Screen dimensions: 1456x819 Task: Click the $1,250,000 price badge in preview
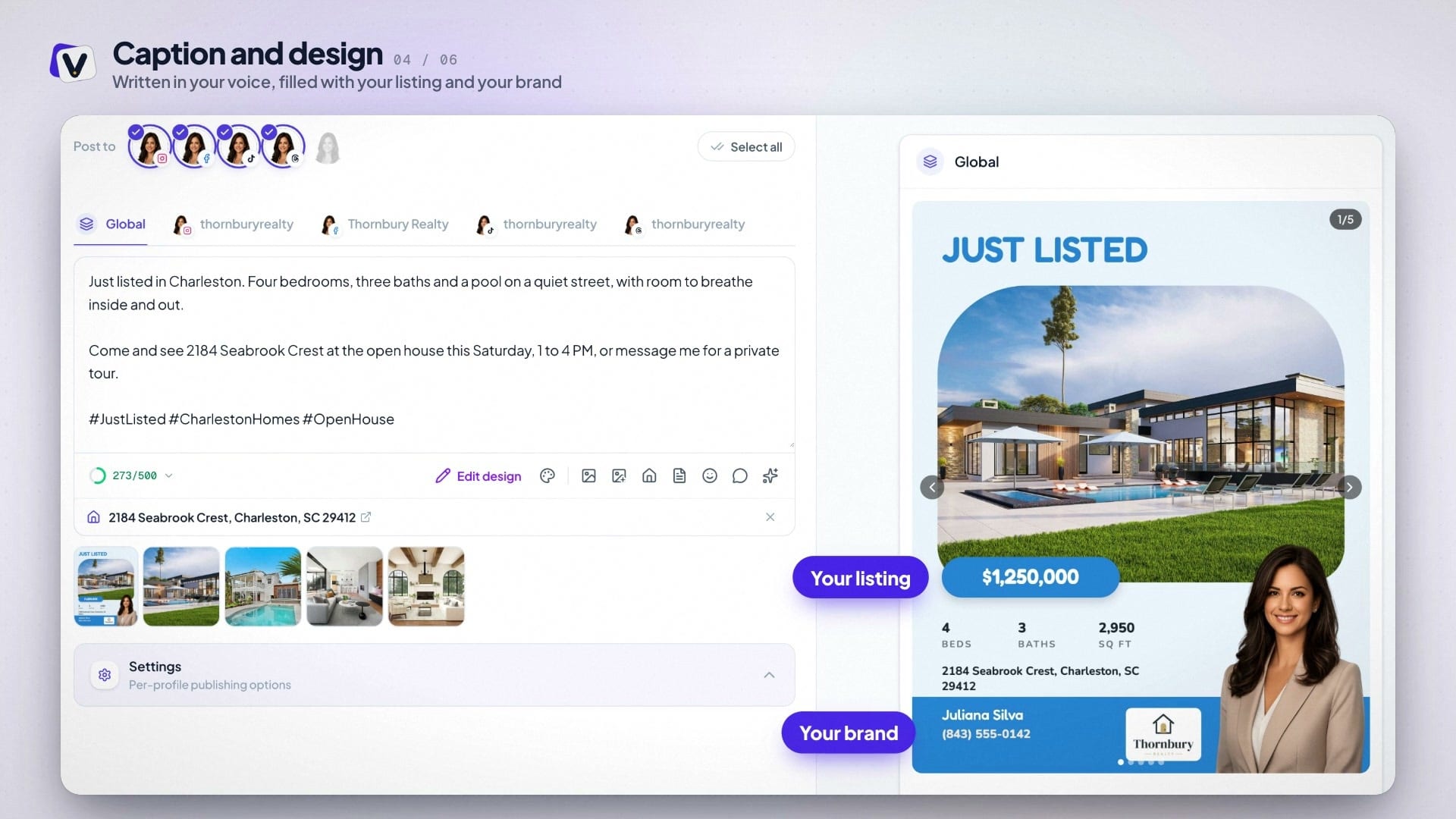pos(1030,577)
